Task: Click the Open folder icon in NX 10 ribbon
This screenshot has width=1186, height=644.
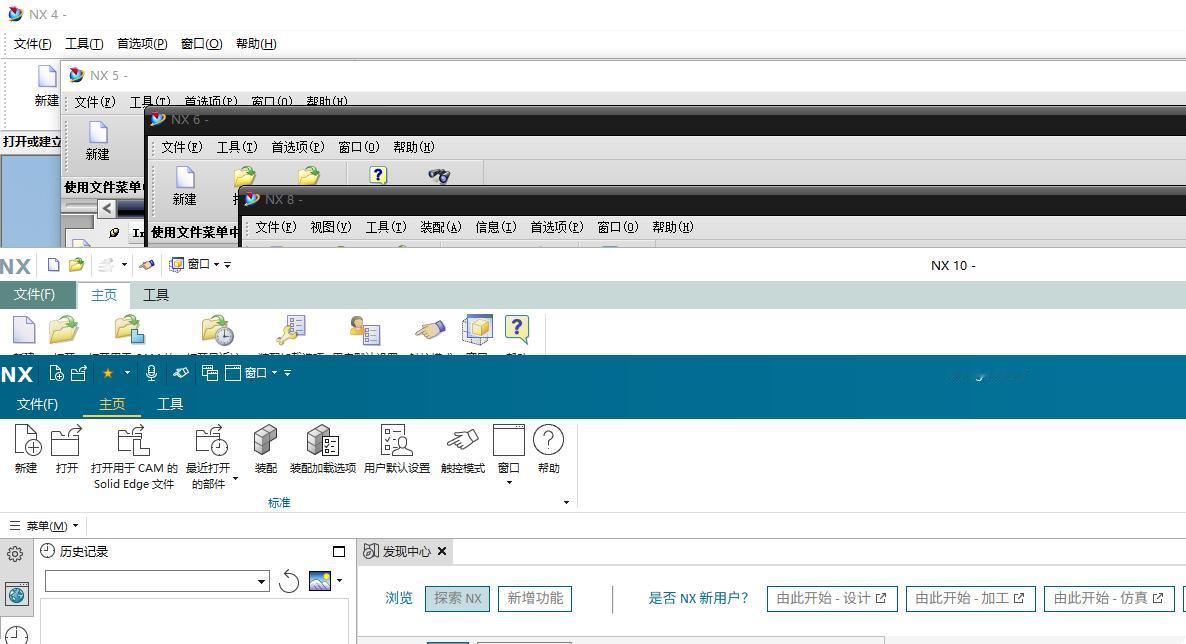Action: (x=64, y=331)
